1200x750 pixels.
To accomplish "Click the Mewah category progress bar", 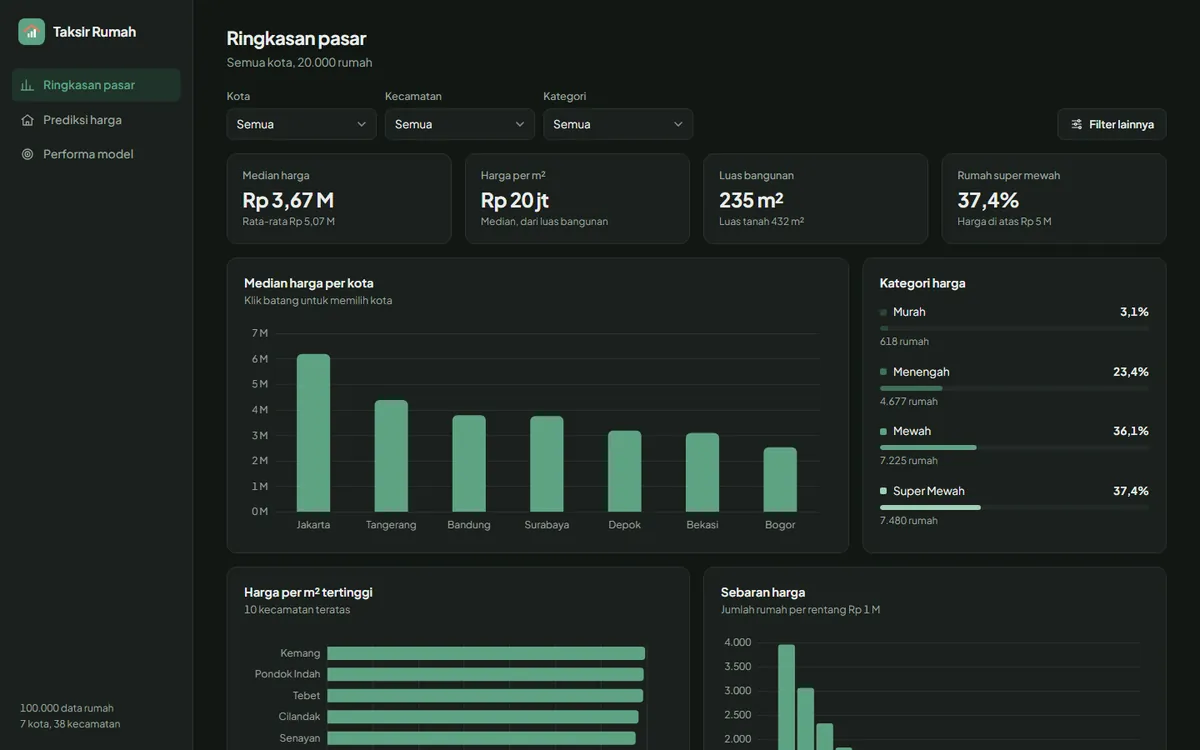I will pyautogui.click(x=1014, y=447).
